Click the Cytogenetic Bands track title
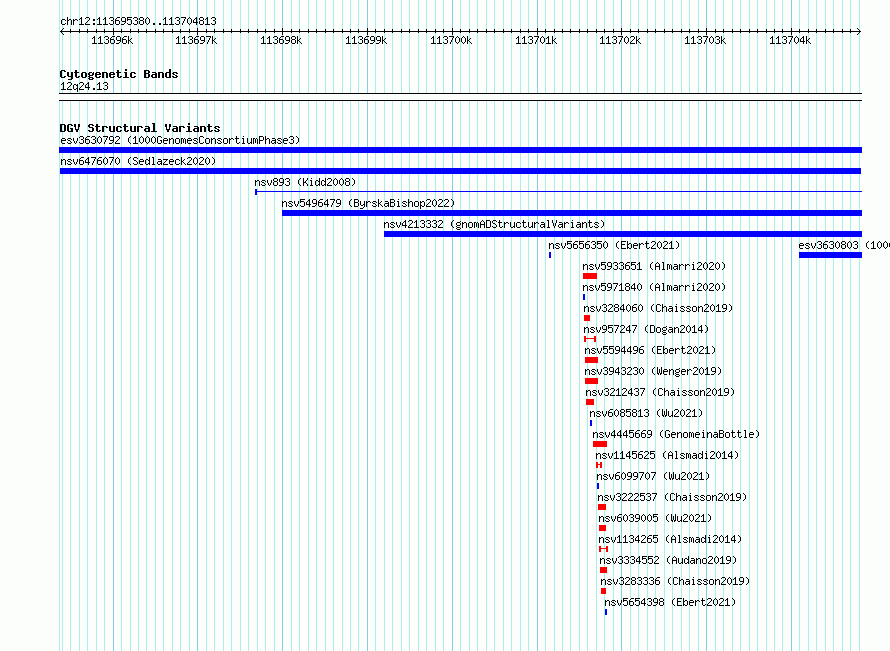The height and width of the screenshot is (651, 890). click(119, 74)
